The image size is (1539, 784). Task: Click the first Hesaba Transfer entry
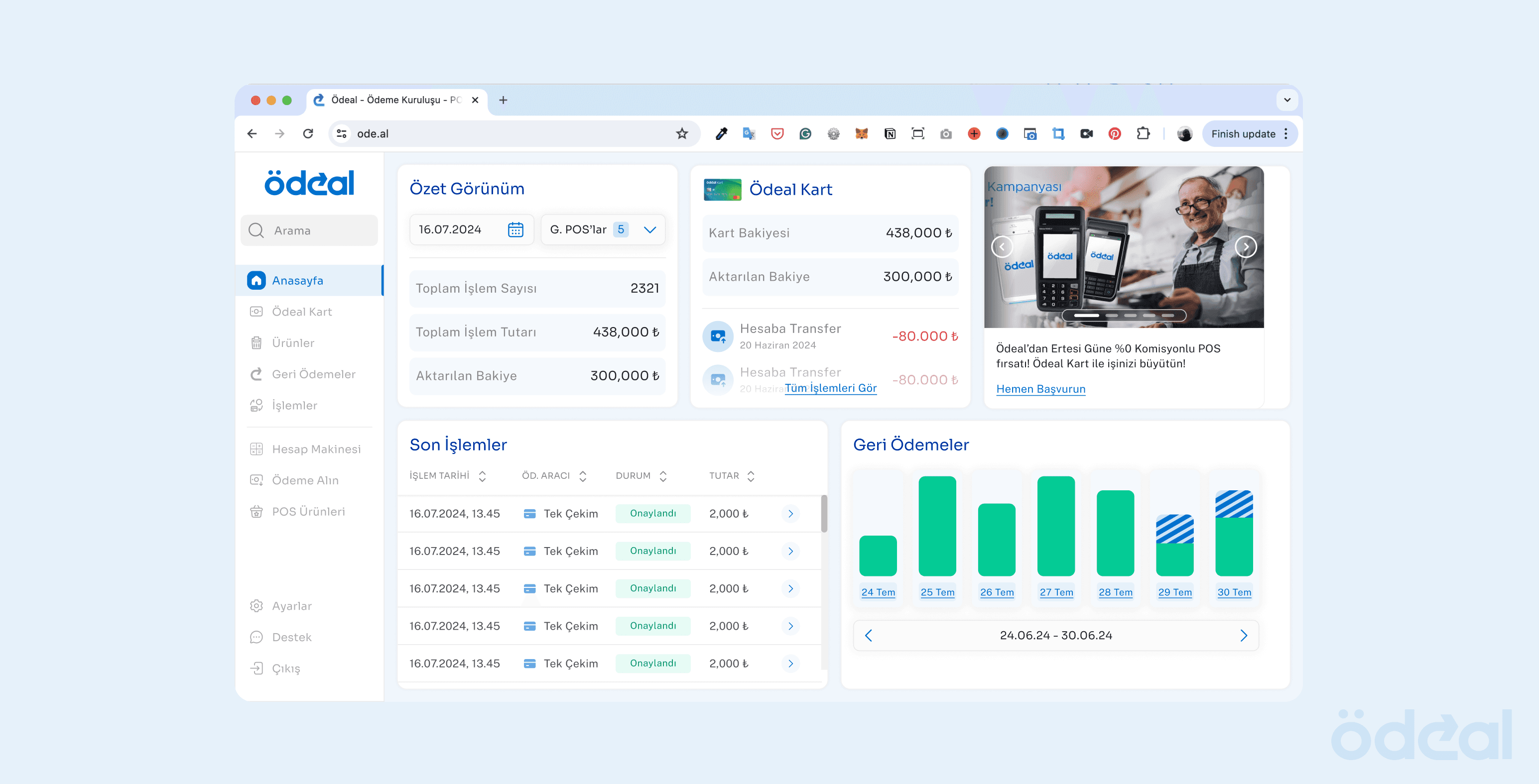click(830, 336)
